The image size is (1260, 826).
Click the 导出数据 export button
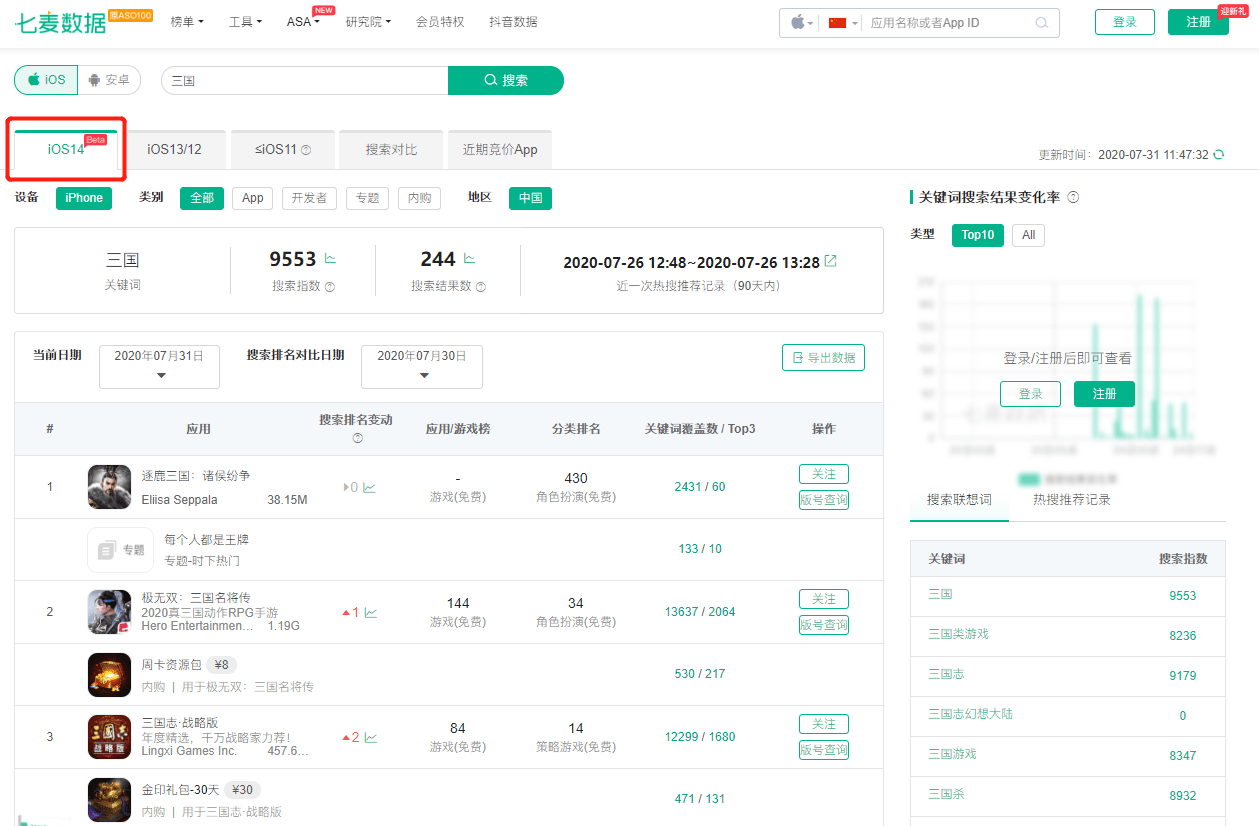[x=823, y=357]
